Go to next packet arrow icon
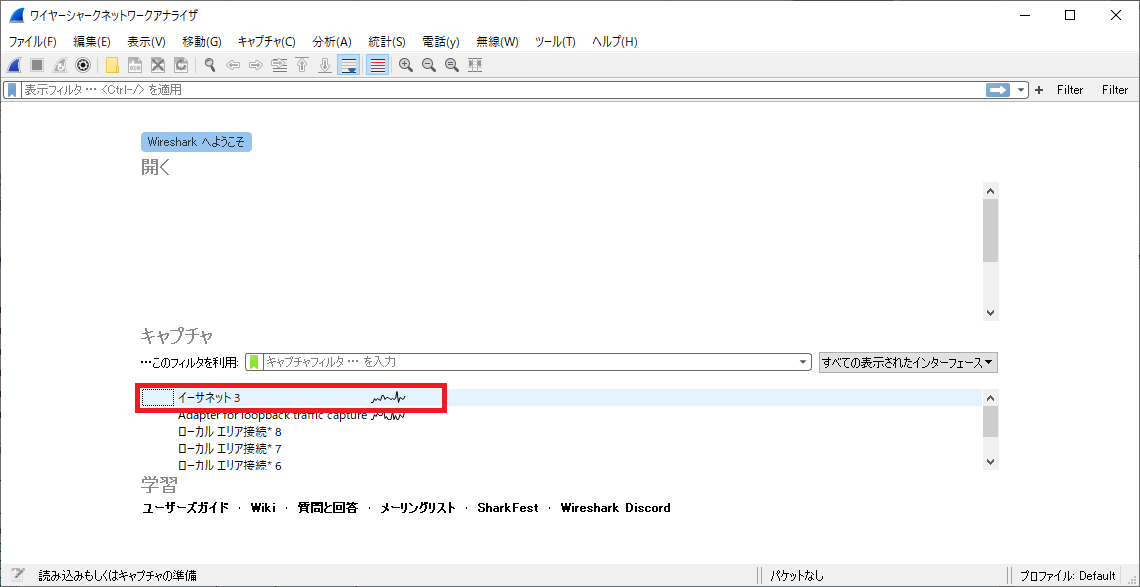This screenshot has height=587, width=1140. (x=256, y=65)
